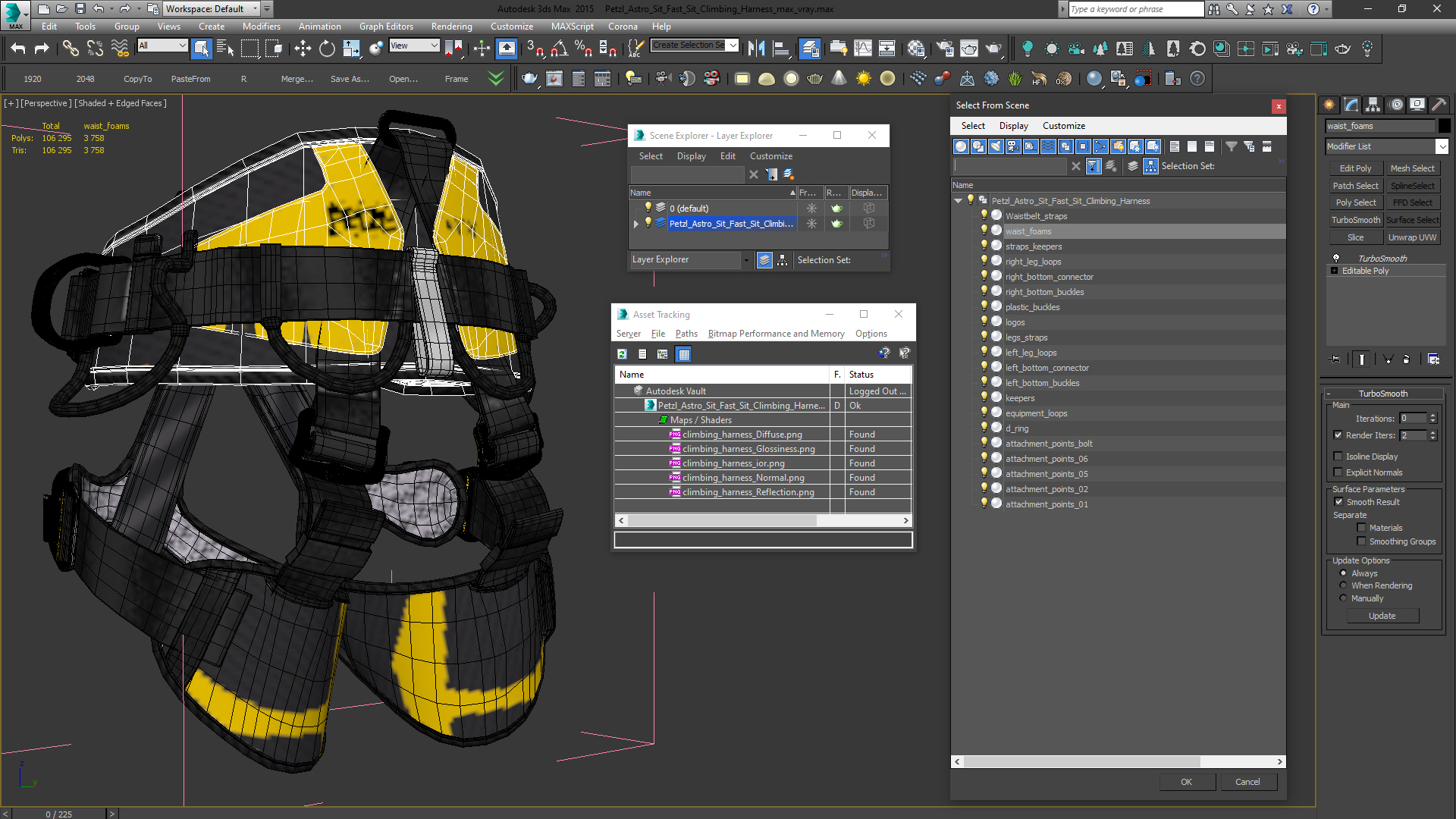Viewport: 1456px width, 819px height.
Task: Open the Create Selection Set dropdown arrow
Action: [733, 45]
